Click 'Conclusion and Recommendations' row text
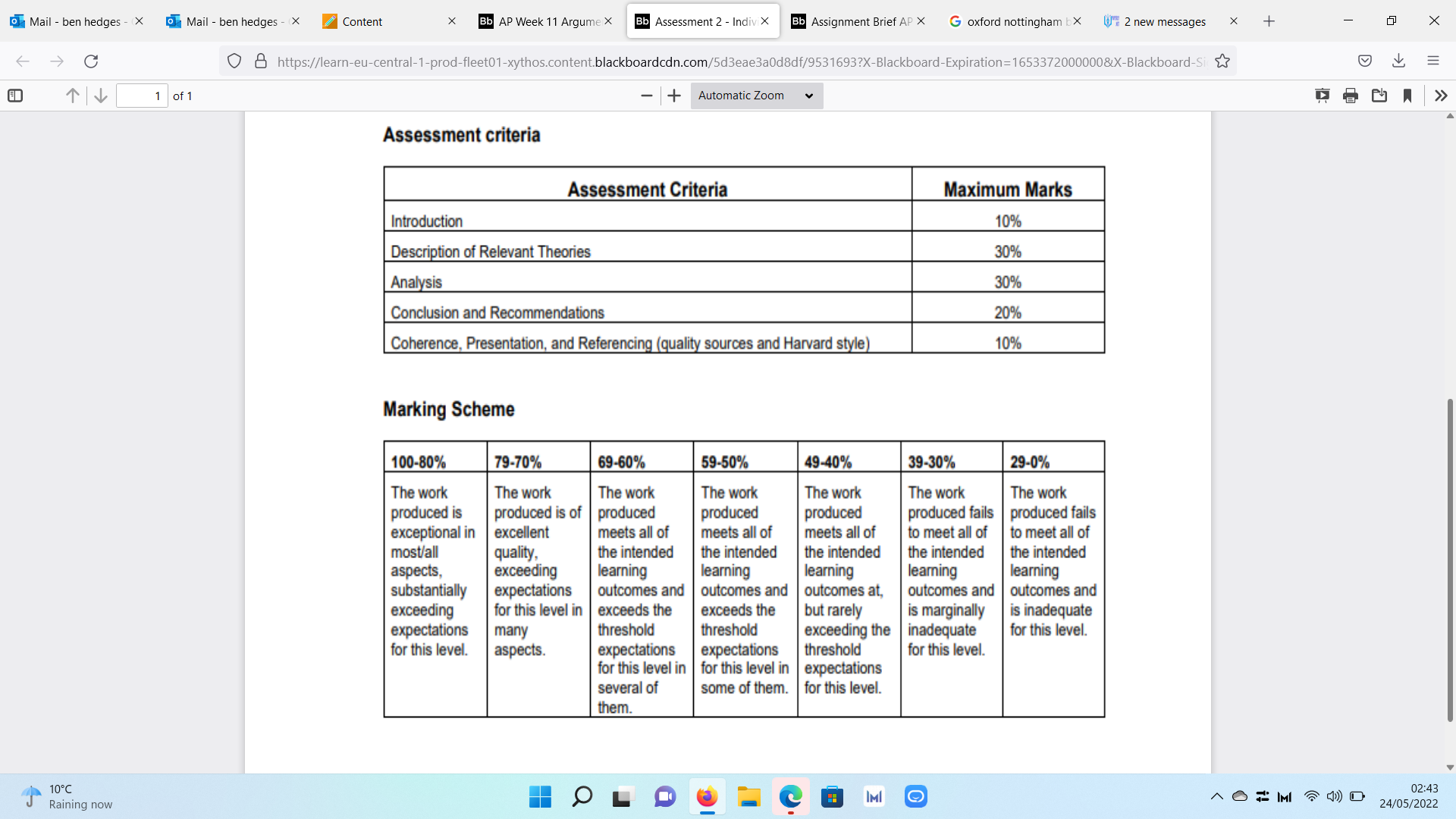The image size is (1456, 819). click(x=497, y=312)
